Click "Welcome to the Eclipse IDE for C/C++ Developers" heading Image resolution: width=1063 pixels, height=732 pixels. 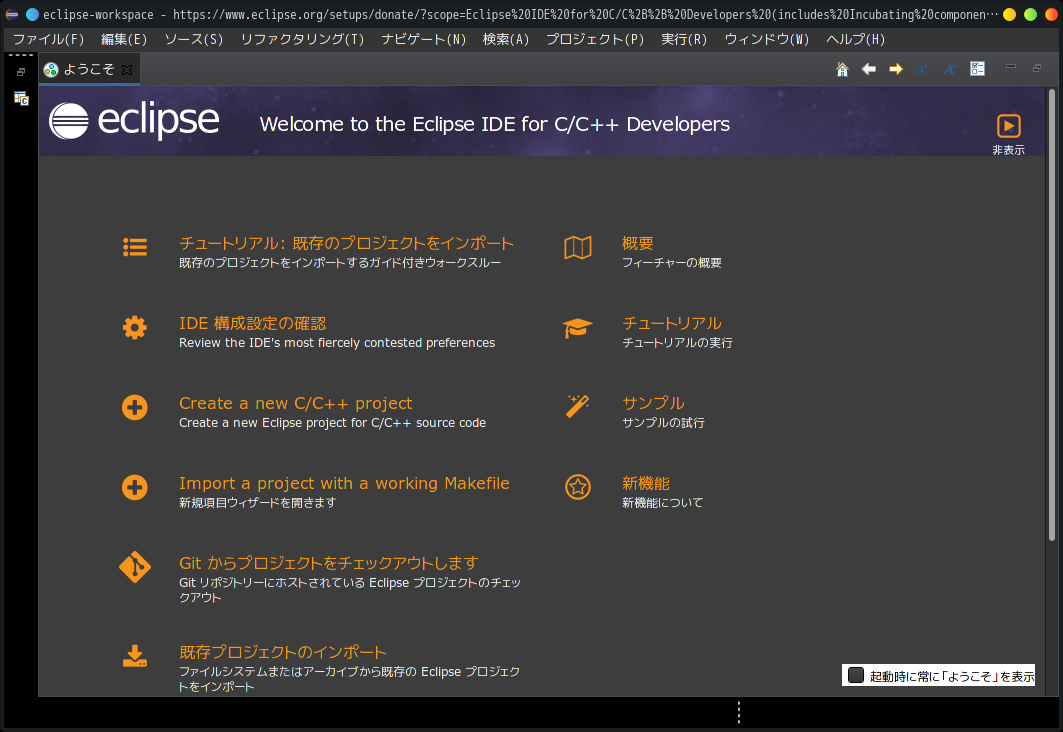[495, 124]
